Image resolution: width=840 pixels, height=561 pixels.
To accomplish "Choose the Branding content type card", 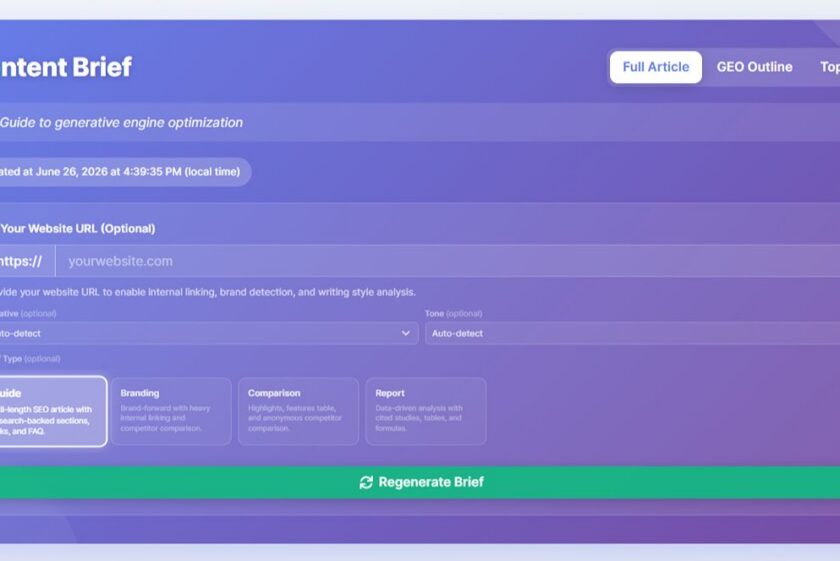I will point(171,411).
